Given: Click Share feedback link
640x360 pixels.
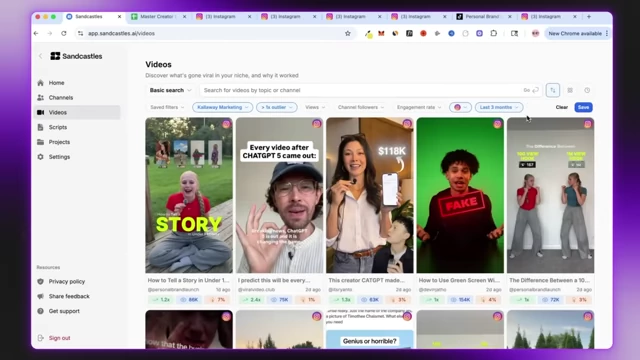Looking at the screenshot, I should [x=69, y=296].
